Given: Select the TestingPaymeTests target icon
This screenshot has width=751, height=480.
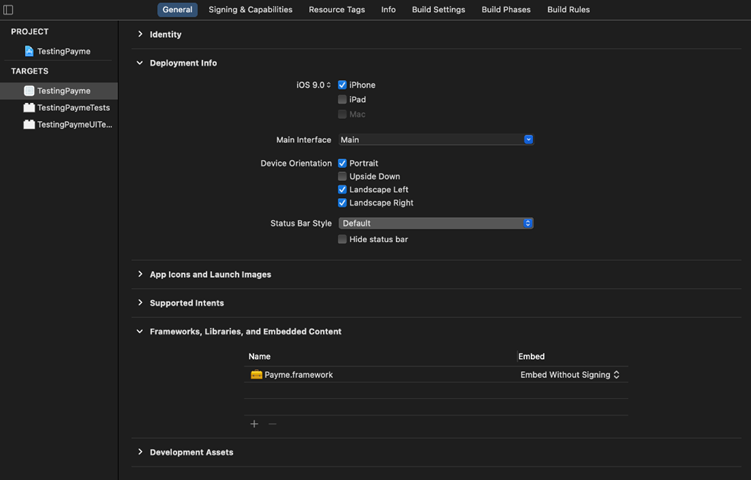Looking at the screenshot, I should pyautogui.click(x=29, y=108).
